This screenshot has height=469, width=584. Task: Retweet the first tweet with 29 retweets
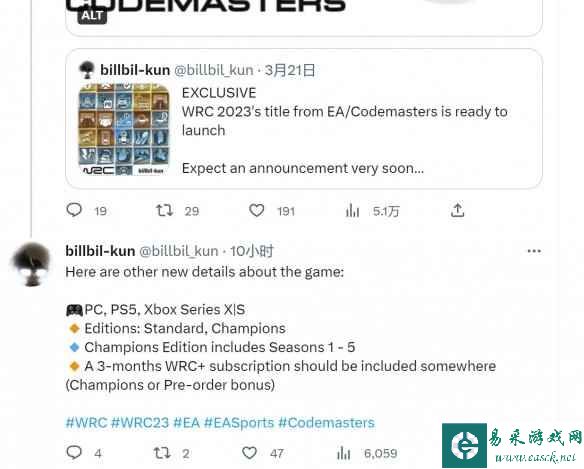[x=164, y=210]
